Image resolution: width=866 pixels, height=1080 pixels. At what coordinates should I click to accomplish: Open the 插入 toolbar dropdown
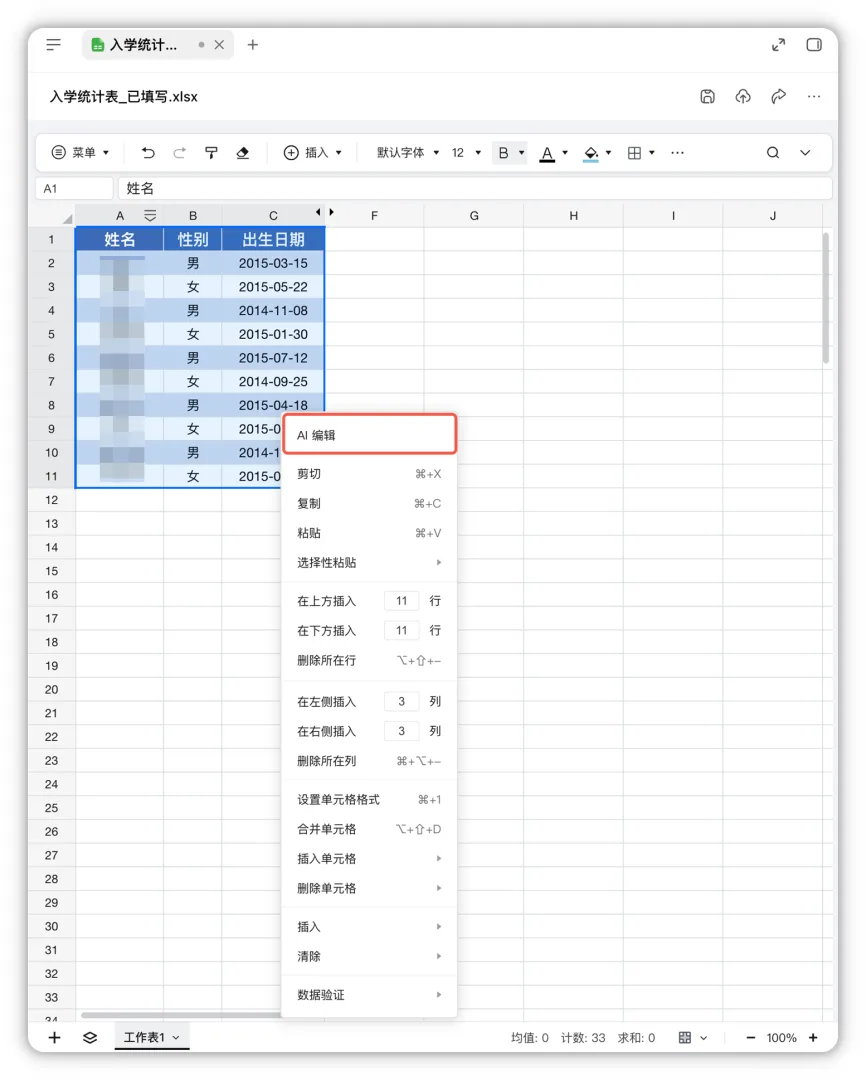313,153
